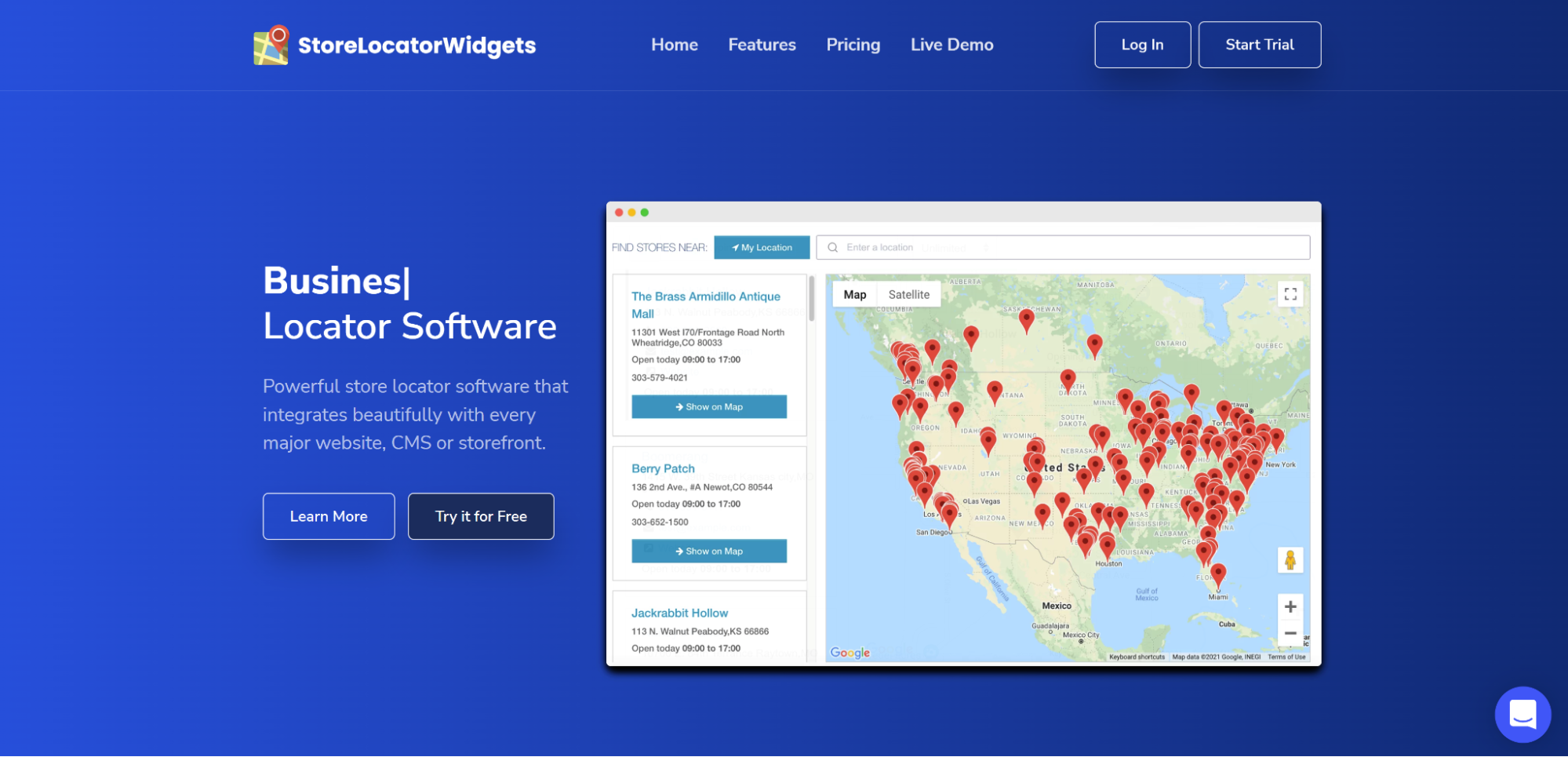
Task: Click the green window dot
Action: pos(644,213)
